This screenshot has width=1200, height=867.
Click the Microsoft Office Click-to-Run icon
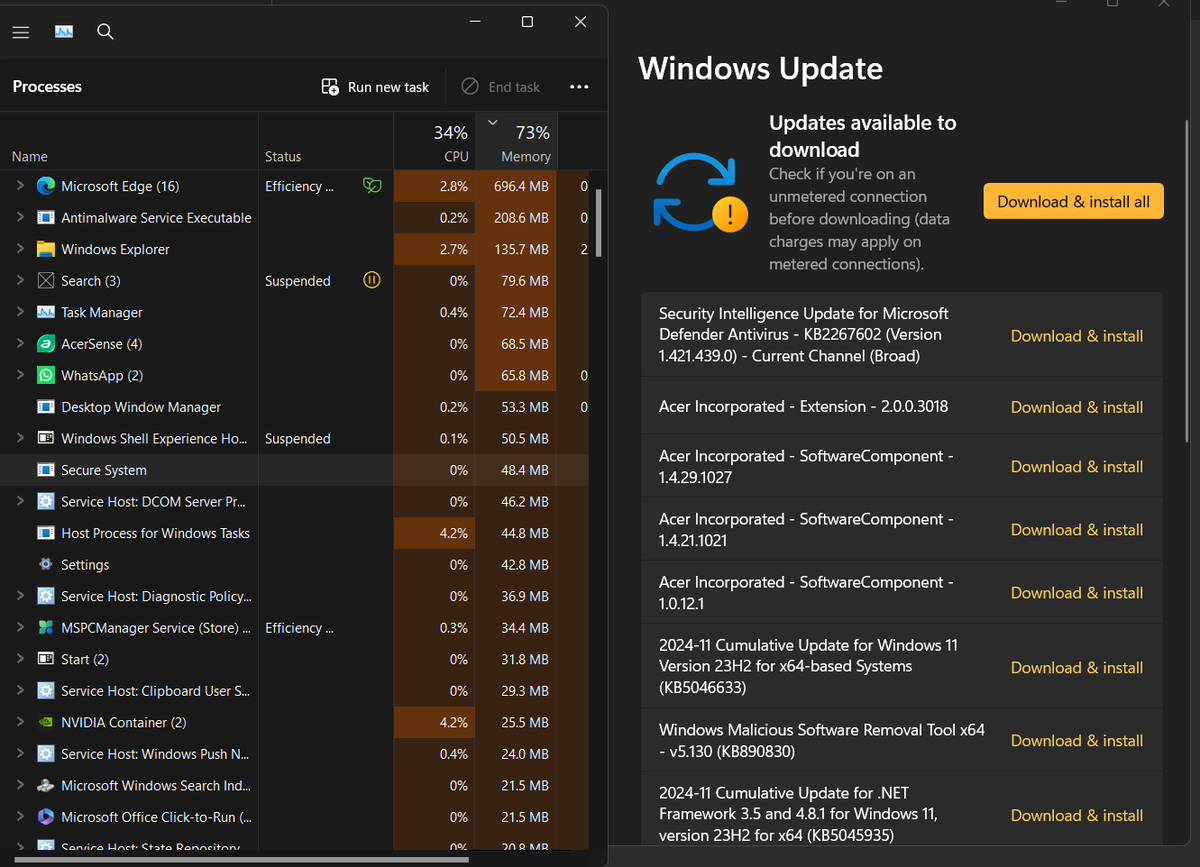click(x=45, y=817)
